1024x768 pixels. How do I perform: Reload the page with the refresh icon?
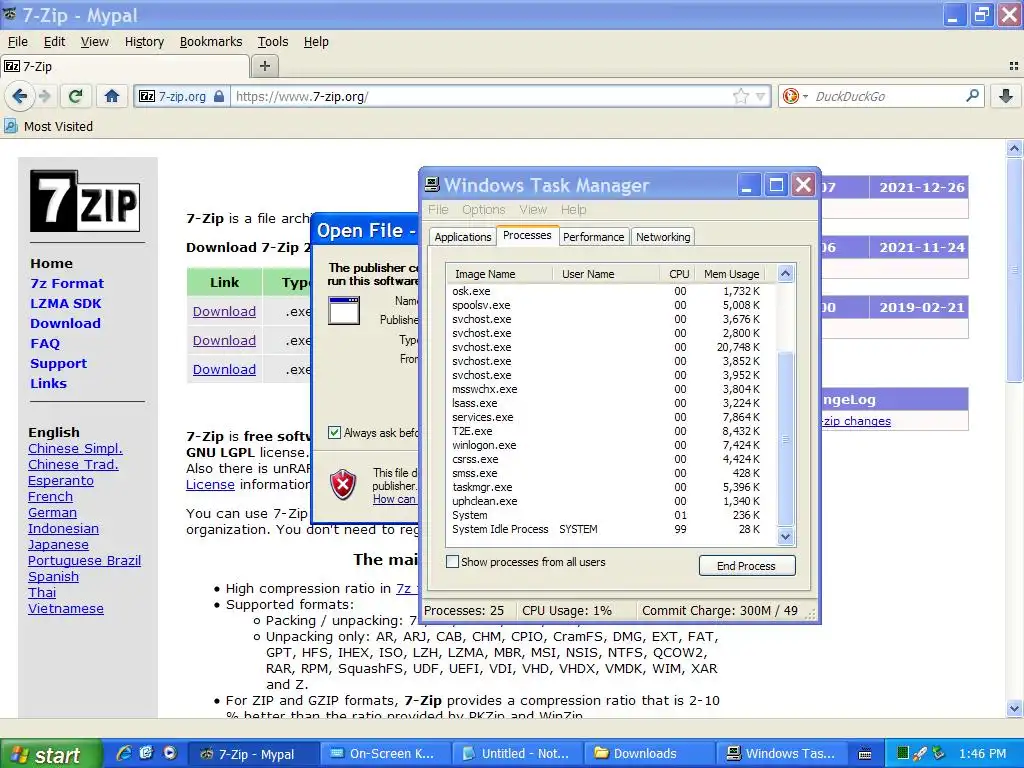point(75,97)
